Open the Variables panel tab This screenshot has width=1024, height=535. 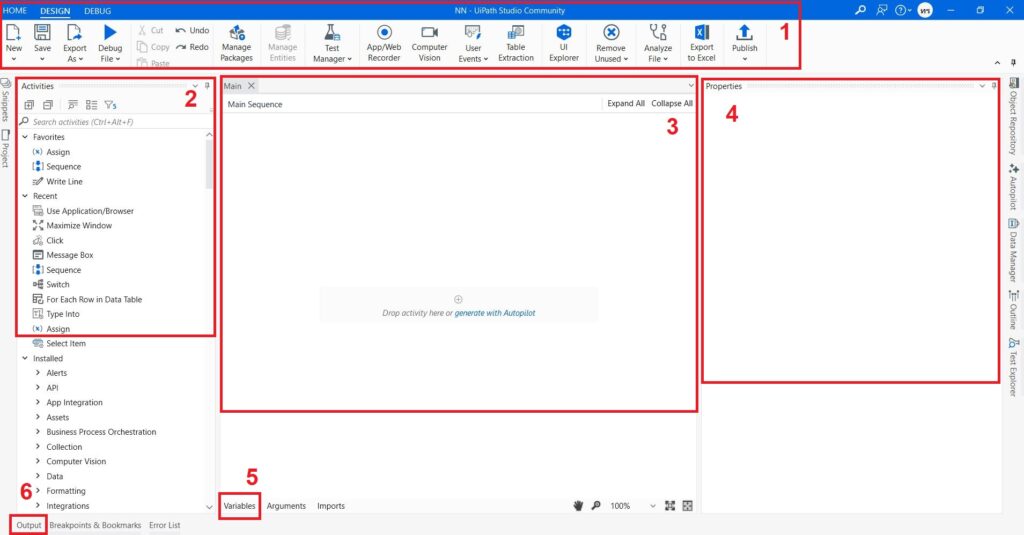point(239,506)
